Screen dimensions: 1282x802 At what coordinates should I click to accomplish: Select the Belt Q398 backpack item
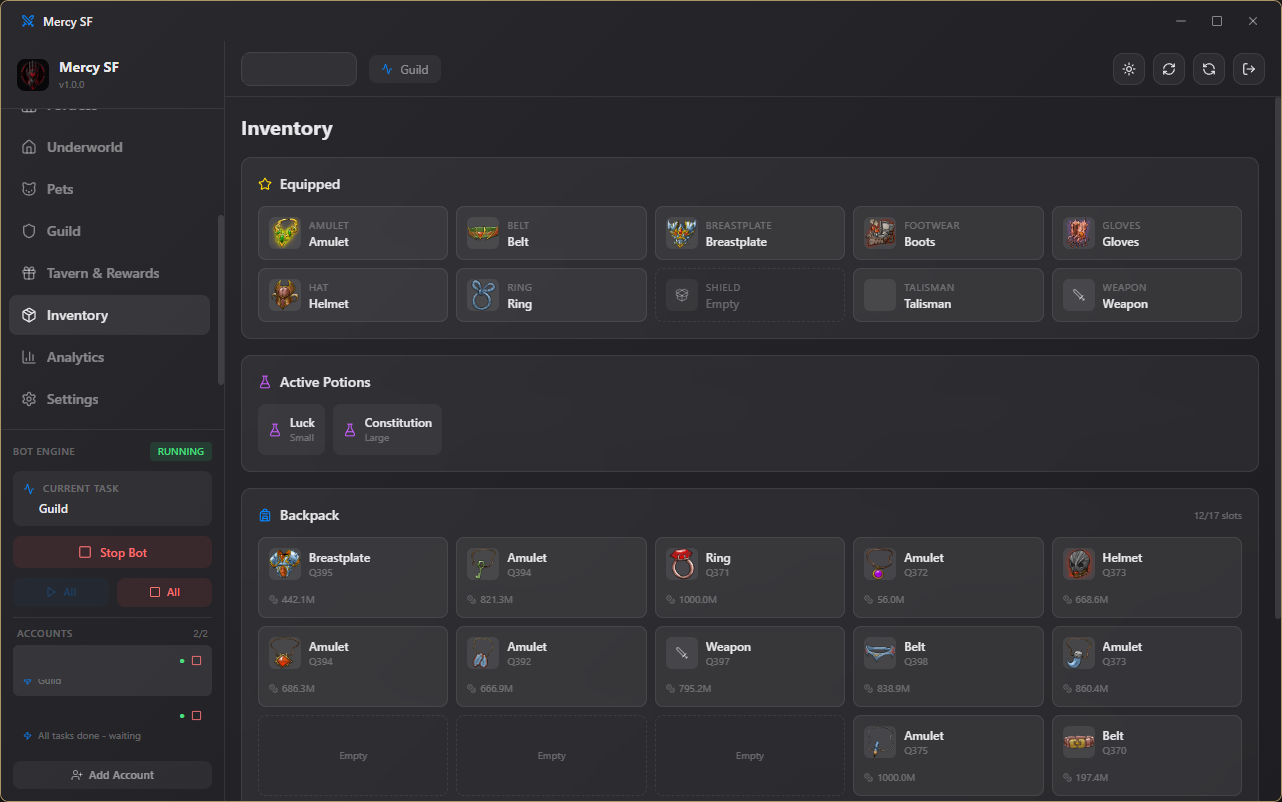tap(948, 667)
